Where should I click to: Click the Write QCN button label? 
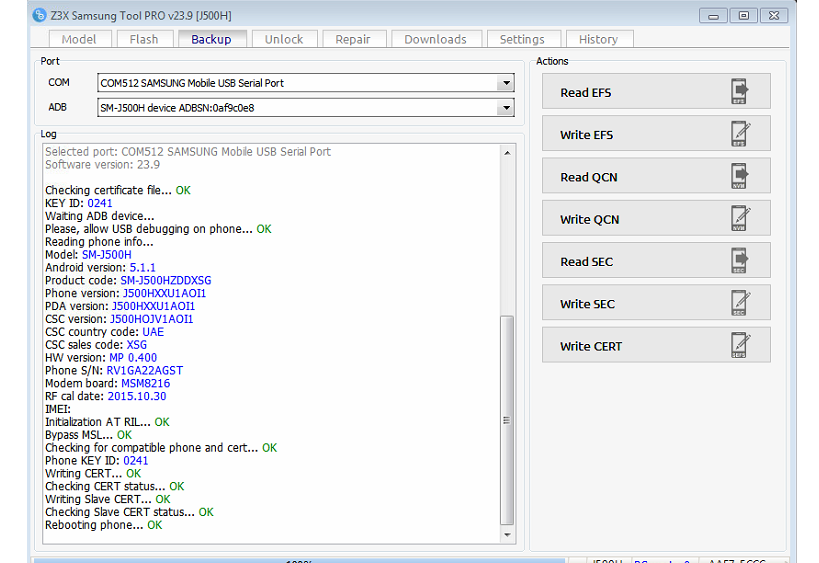[590, 219]
